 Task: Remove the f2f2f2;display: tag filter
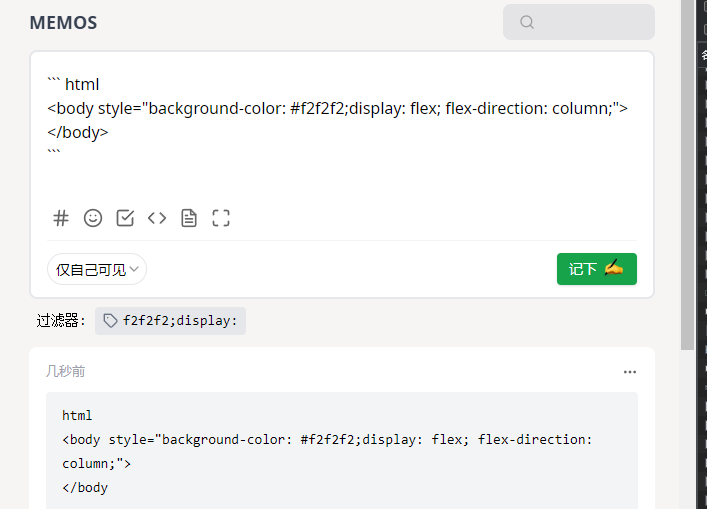pyautogui.click(x=170, y=321)
